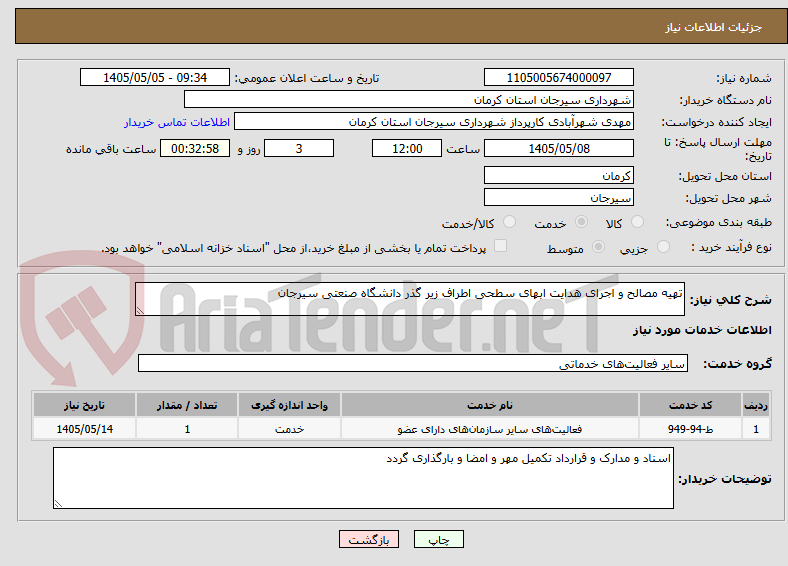This screenshot has width=788, height=566.
Task: Click the resize handle of the شرح کلی نیاز textarea
Action: (x=140, y=311)
